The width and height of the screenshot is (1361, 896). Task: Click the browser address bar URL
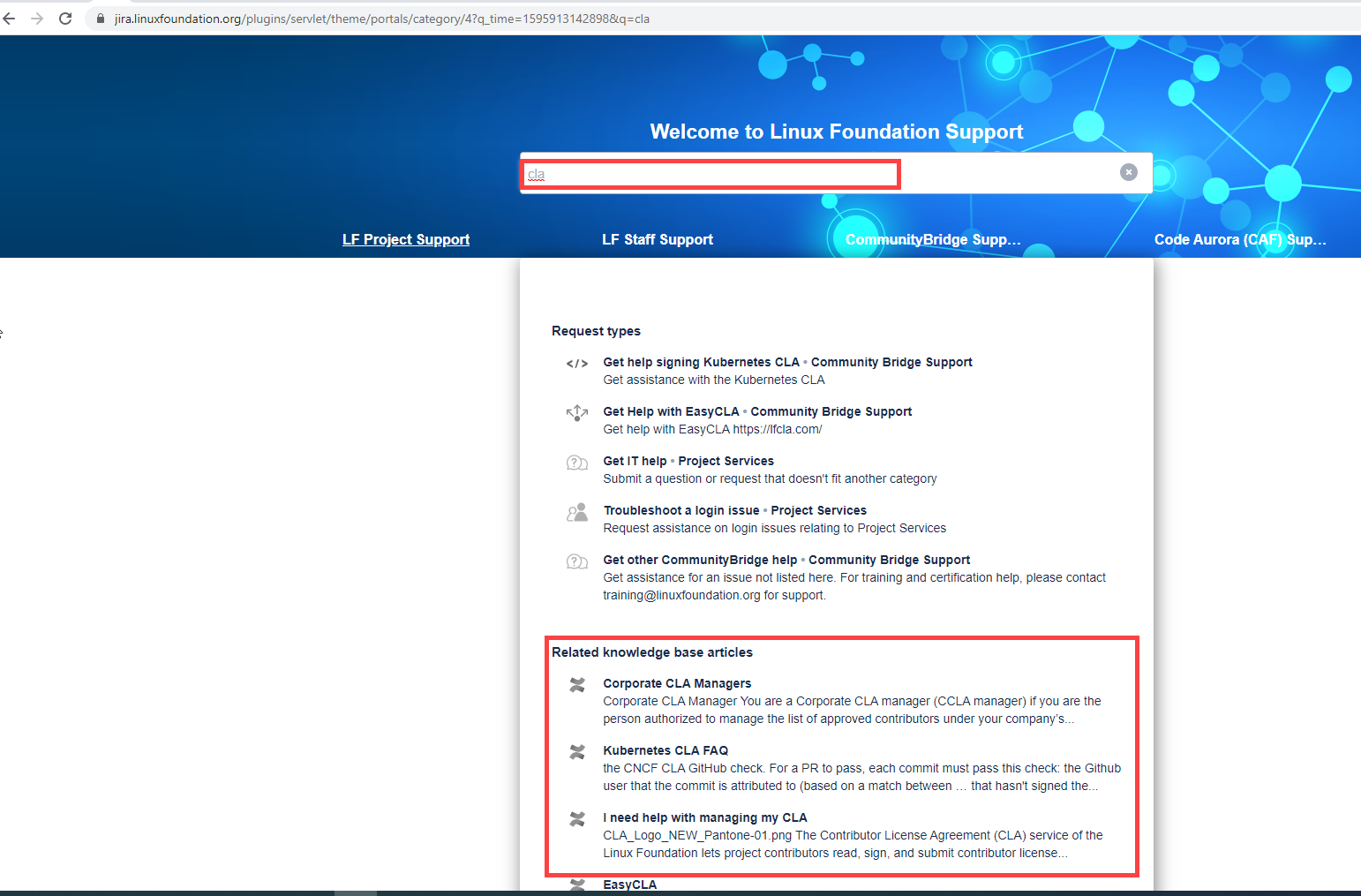(381, 19)
